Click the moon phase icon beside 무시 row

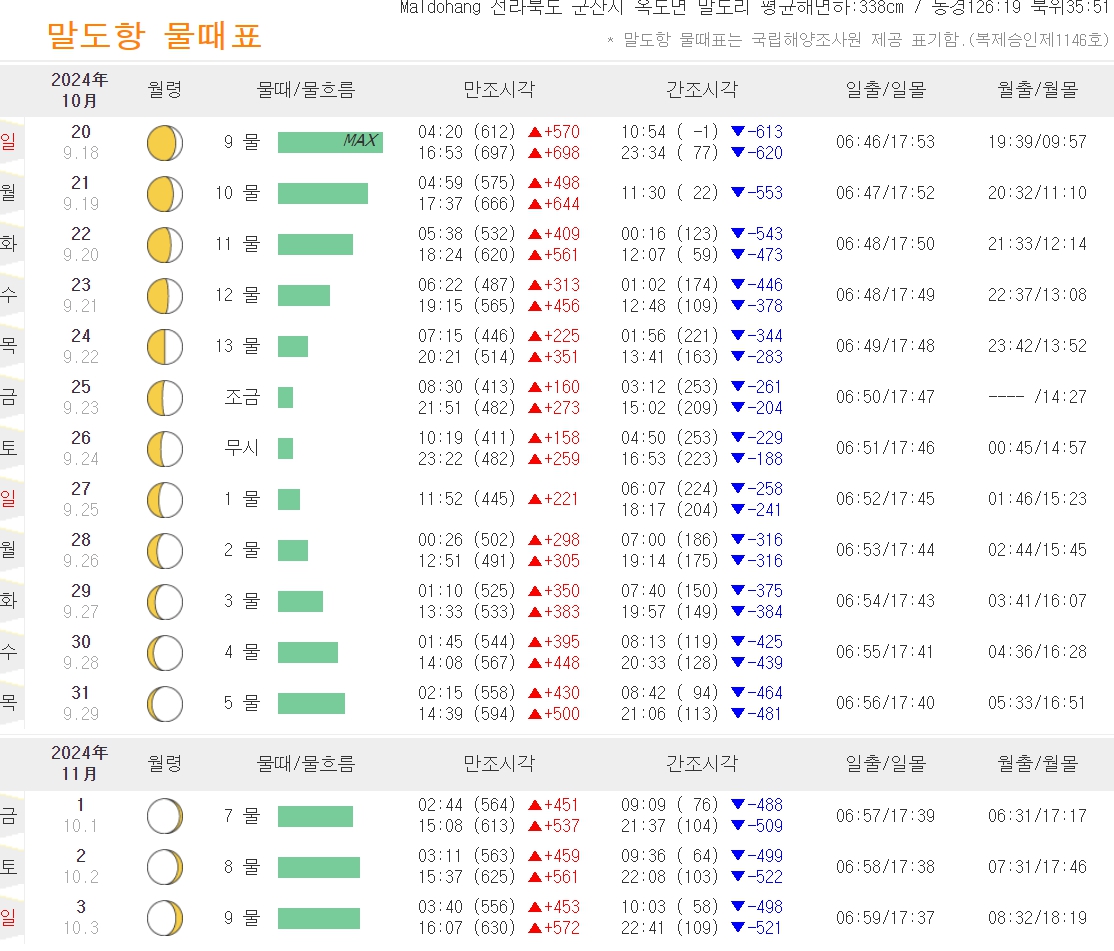tap(163, 448)
